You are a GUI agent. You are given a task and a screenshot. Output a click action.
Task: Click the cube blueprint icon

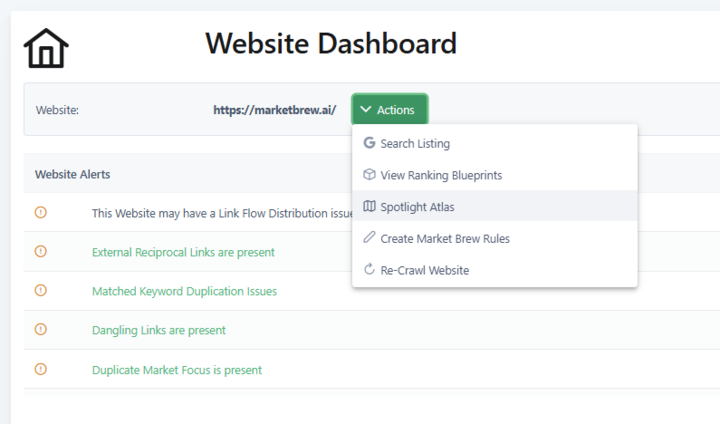pyautogui.click(x=369, y=175)
